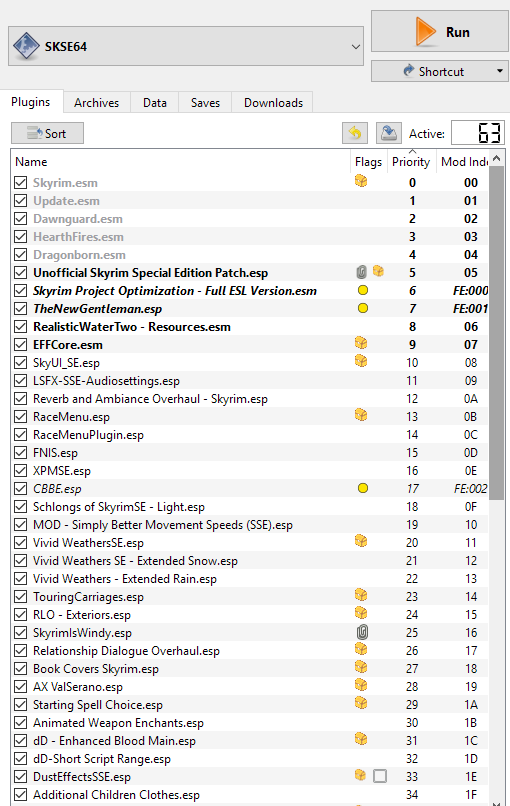The width and height of the screenshot is (510, 806).
Task: Disable the FNIS.esp plugin checkbox
Action: point(21,452)
